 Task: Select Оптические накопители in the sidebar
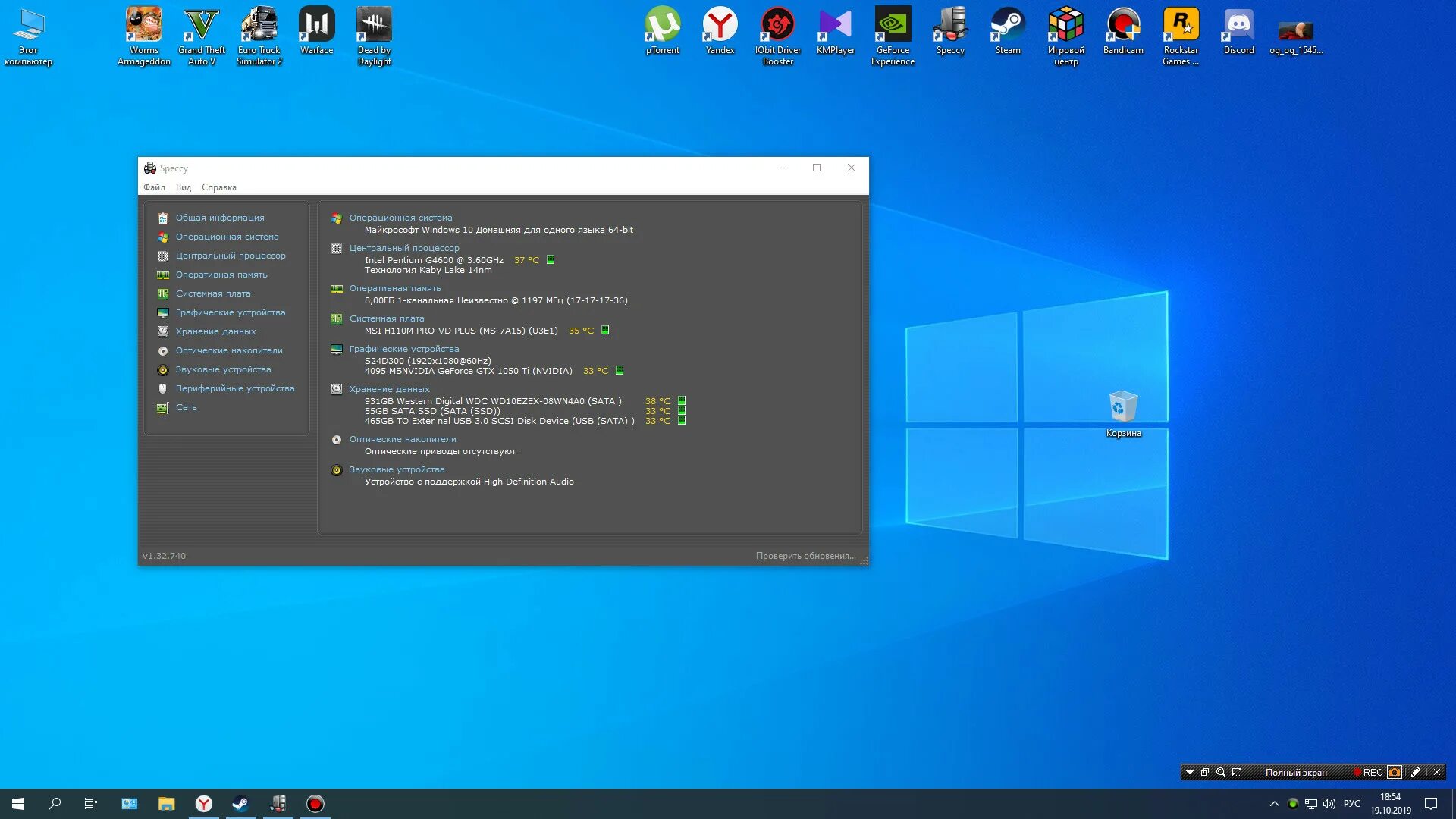(x=229, y=350)
